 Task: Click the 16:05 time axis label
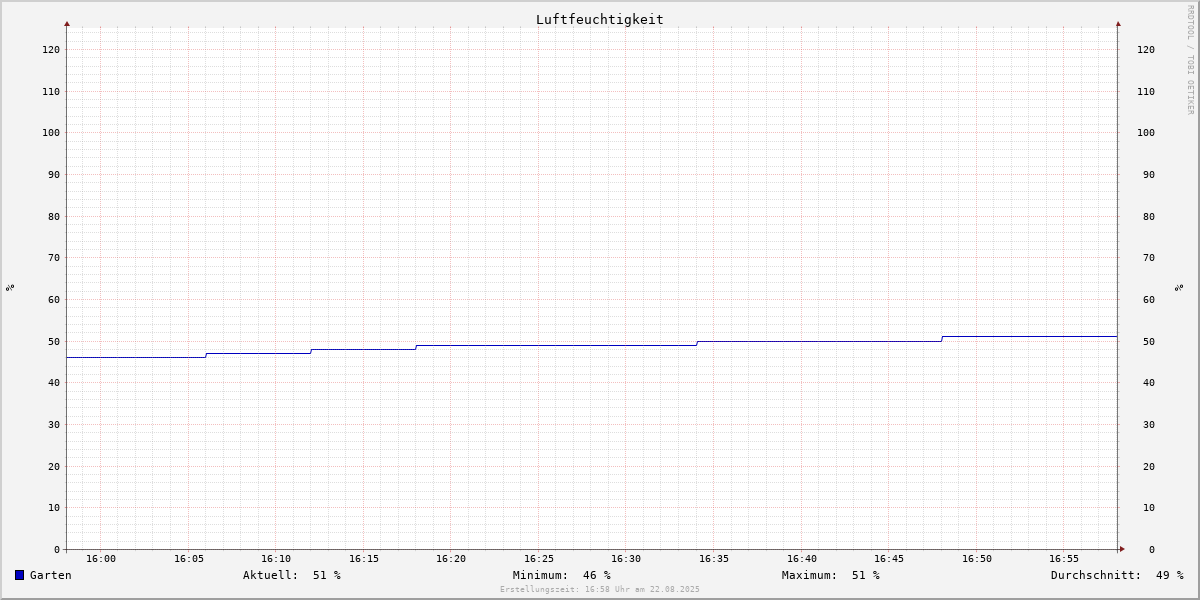click(189, 558)
